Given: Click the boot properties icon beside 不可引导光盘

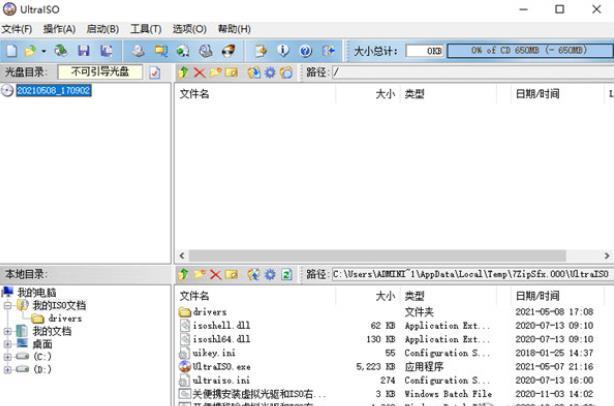Looking at the screenshot, I should [x=155, y=72].
